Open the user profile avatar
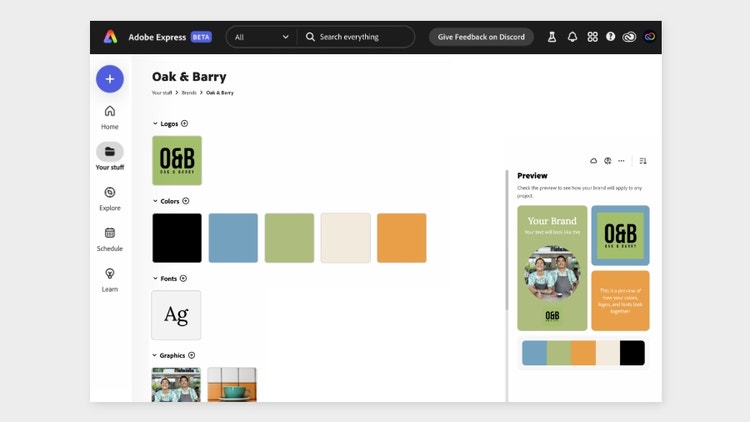 [650, 37]
